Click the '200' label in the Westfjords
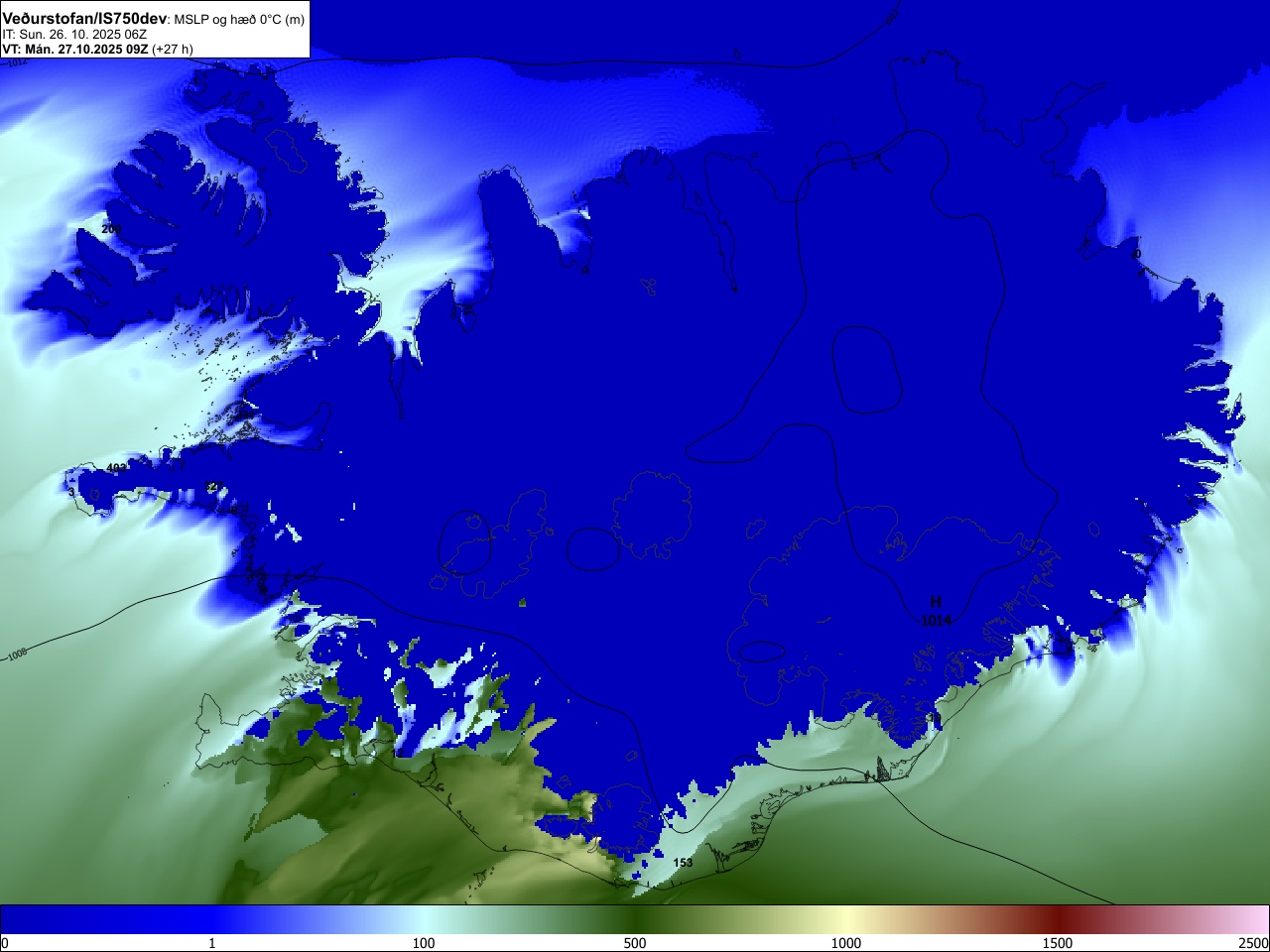This screenshot has height=952, width=1270. tap(111, 229)
